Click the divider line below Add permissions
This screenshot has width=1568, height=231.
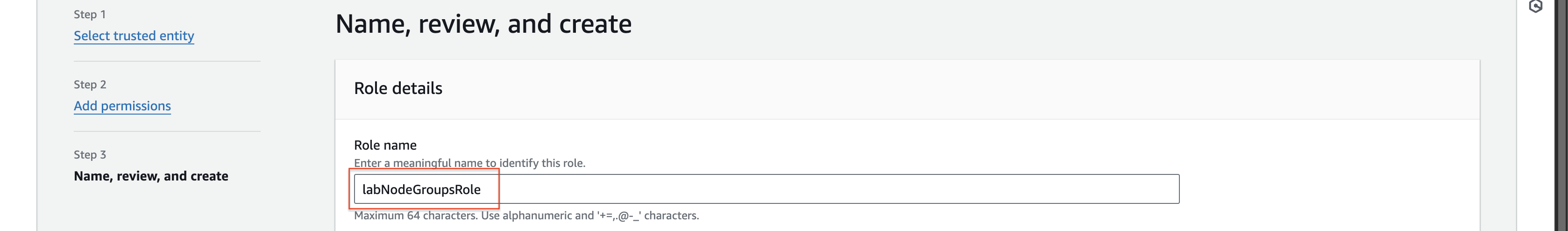pos(167,131)
